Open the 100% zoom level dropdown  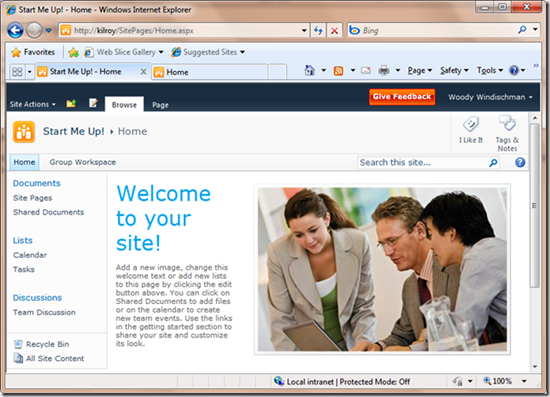tap(524, 381)
